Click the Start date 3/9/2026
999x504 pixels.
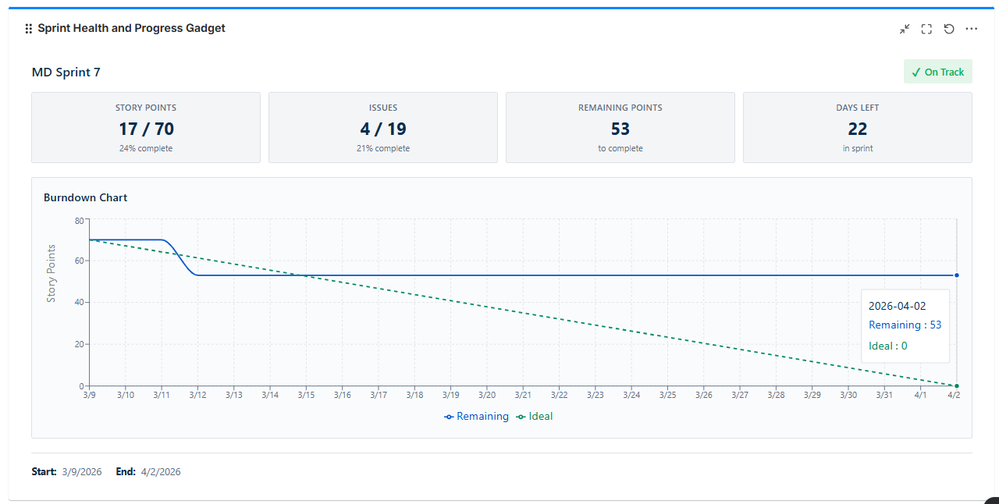(x=82, y=472)
